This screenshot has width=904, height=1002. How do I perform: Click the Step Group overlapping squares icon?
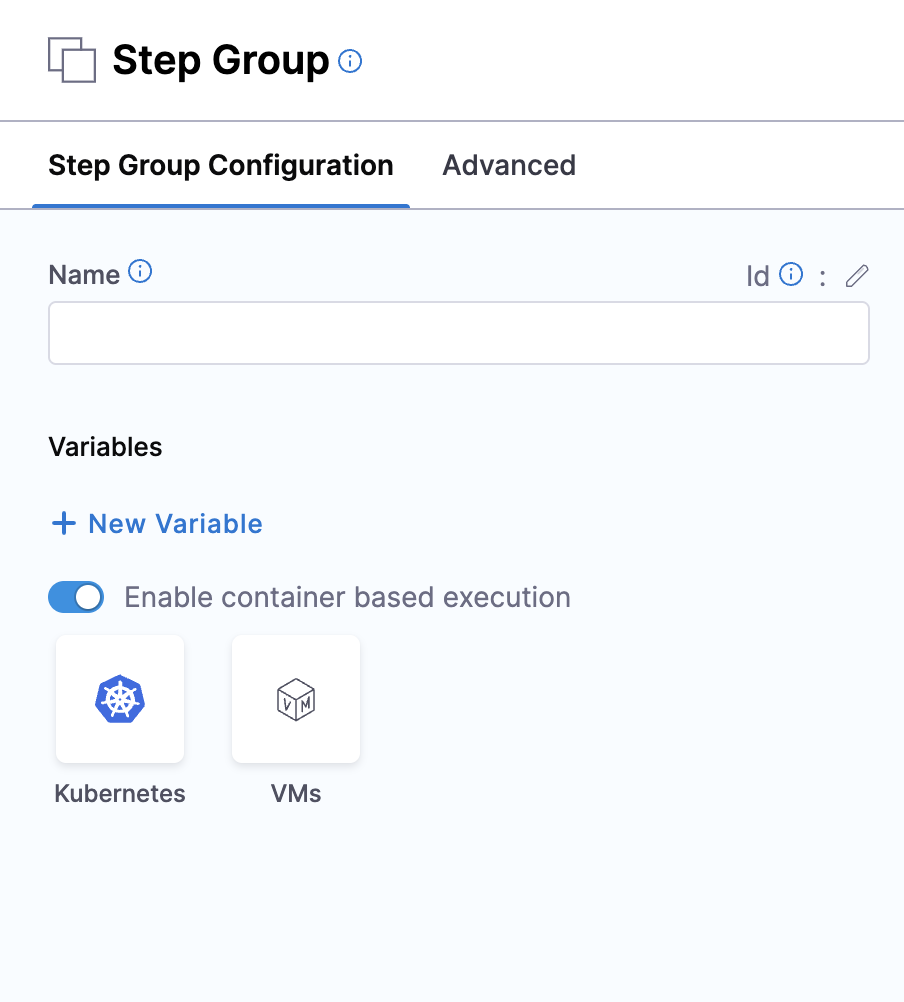tap(72, 60)
